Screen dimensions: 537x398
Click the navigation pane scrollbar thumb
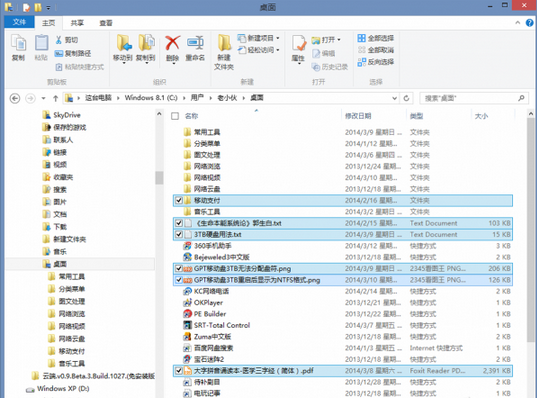coord(159,178)
